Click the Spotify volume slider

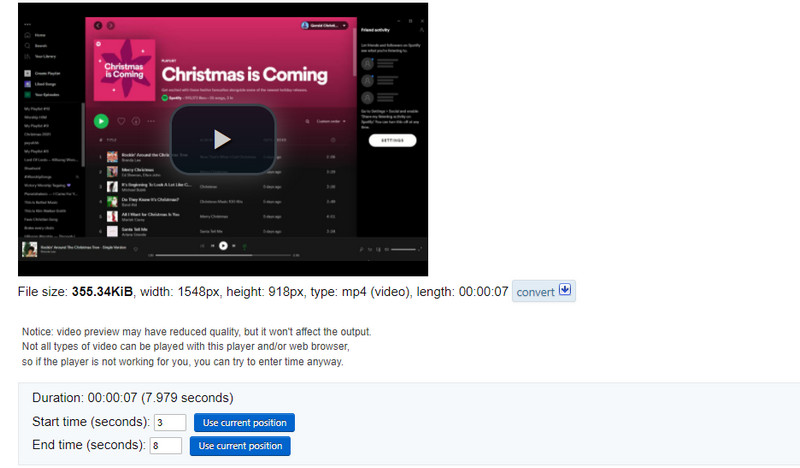click(402, 248)
